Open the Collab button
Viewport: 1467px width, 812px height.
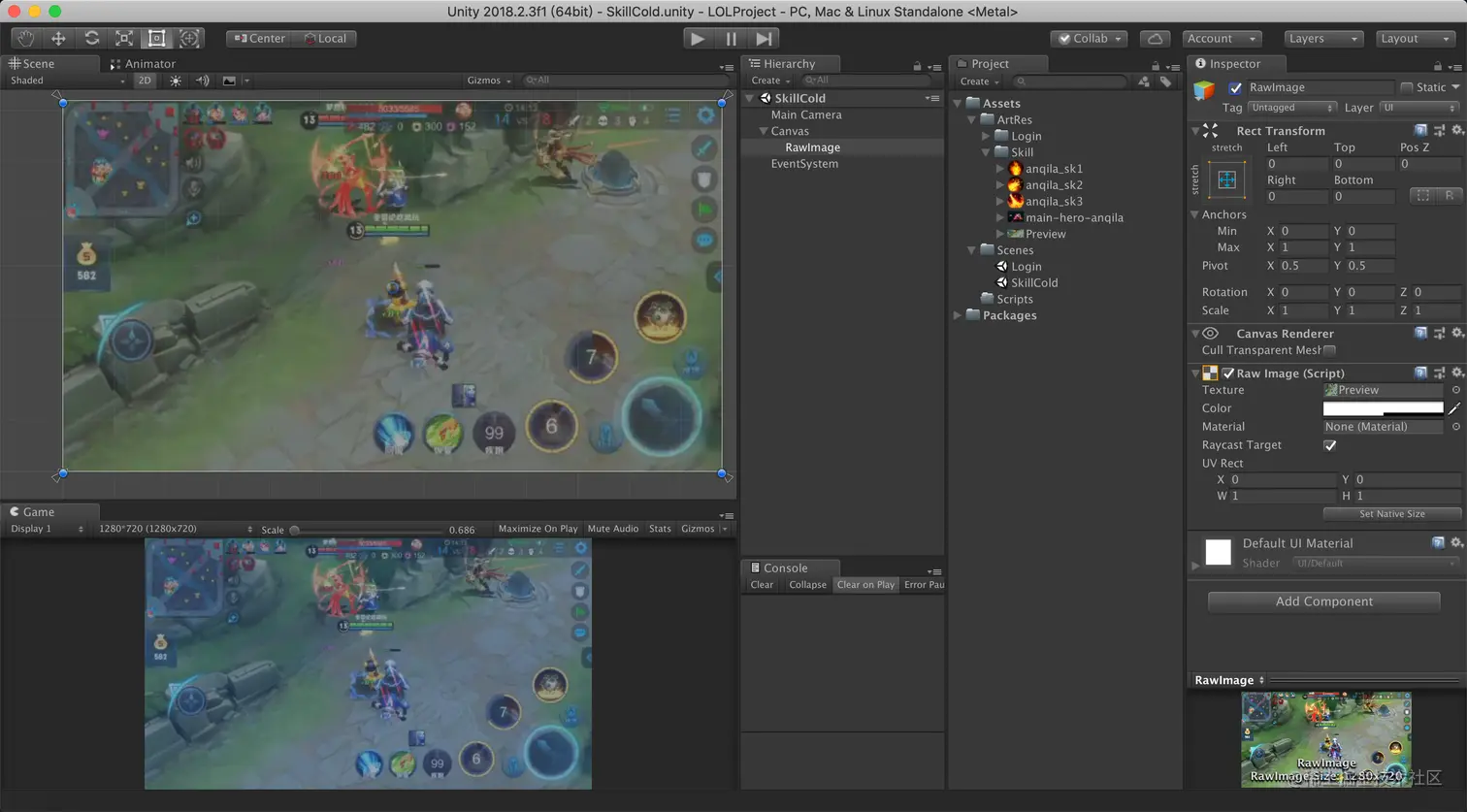pyautogui.click(x=1090, y=39)
